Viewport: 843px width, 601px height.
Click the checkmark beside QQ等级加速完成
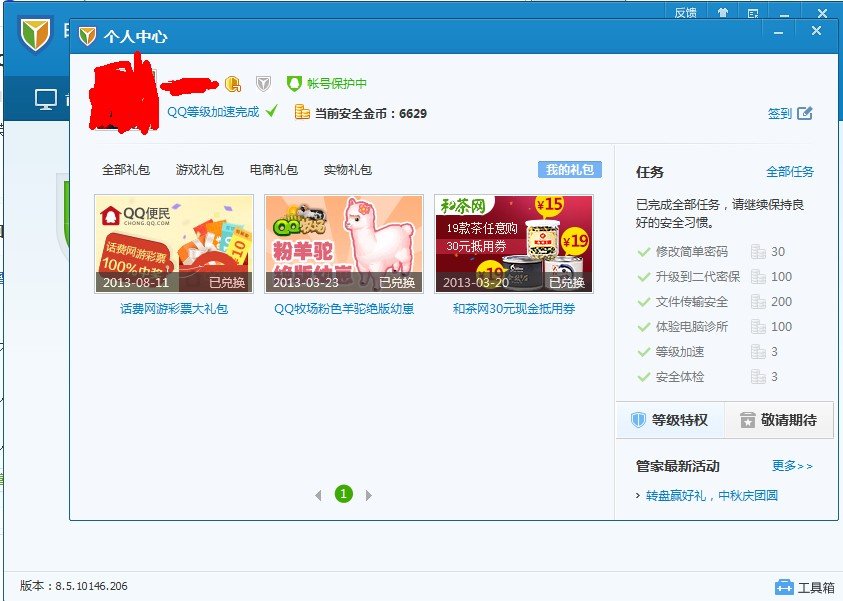pyautogui.click(x=271, y=110)
